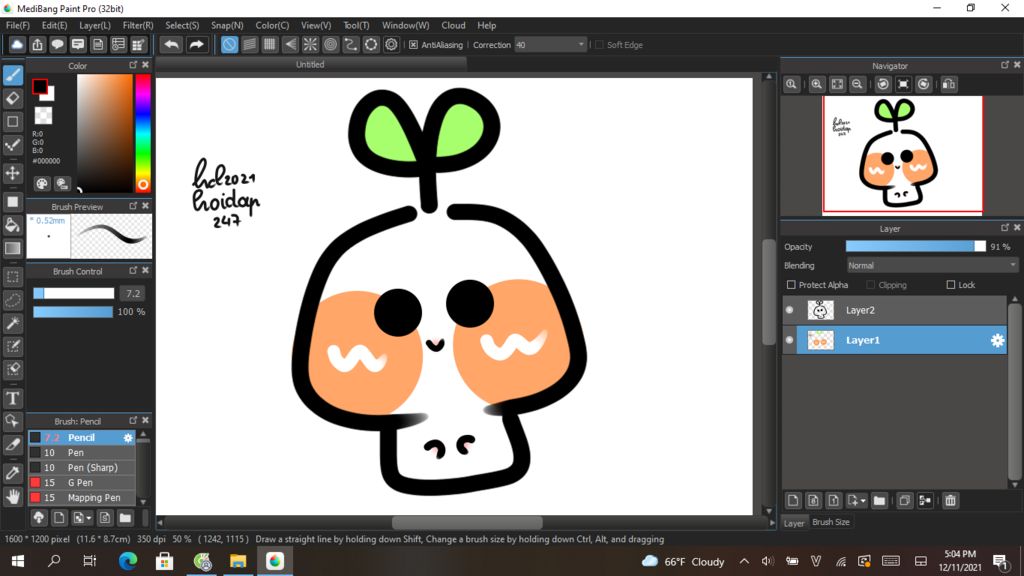Turn snap off with the Snap Off toggle
The height and width of the screenshot is (576, 1024).
[229, 44]
